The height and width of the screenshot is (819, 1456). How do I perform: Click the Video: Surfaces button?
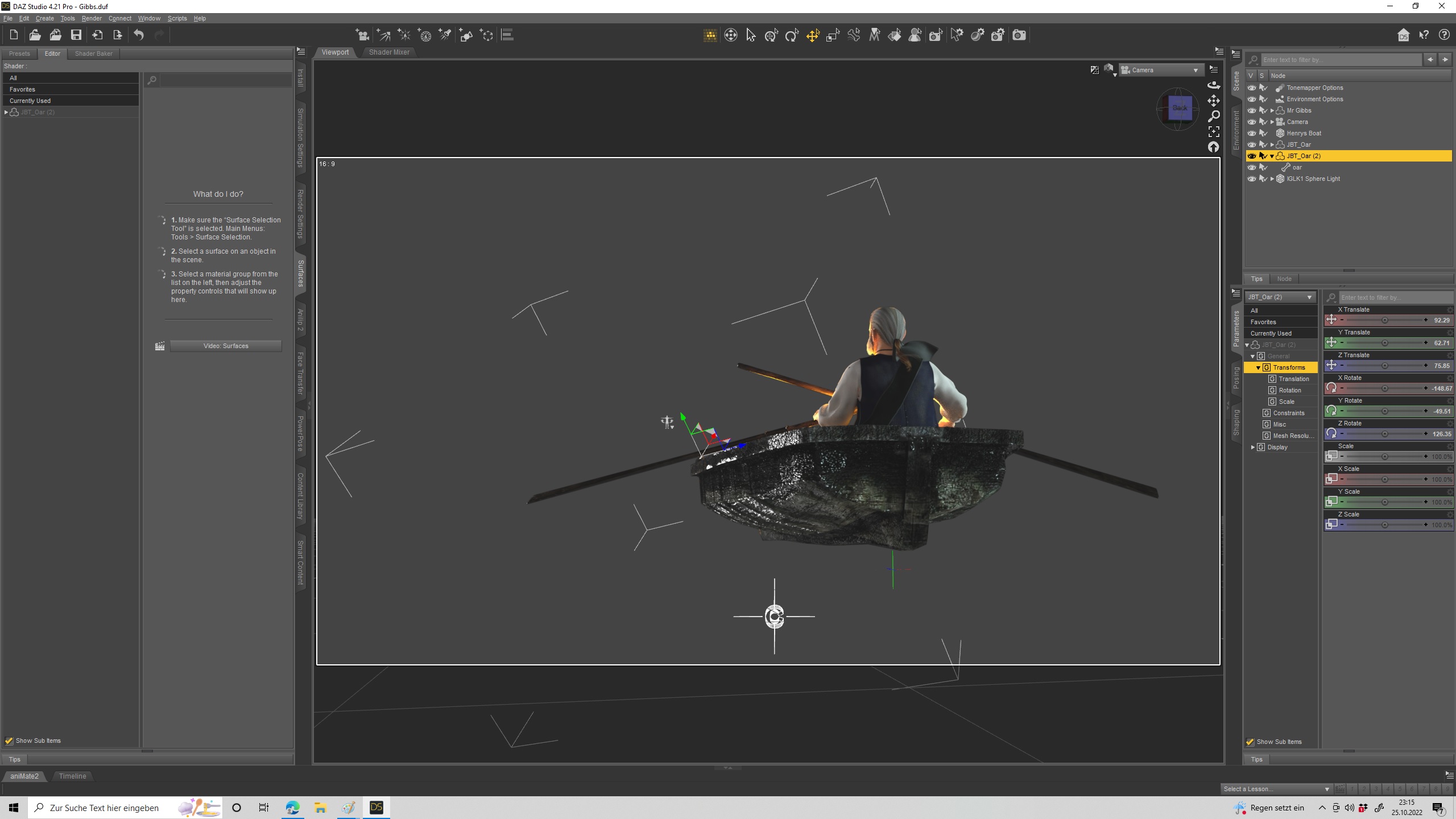(225, 346)
